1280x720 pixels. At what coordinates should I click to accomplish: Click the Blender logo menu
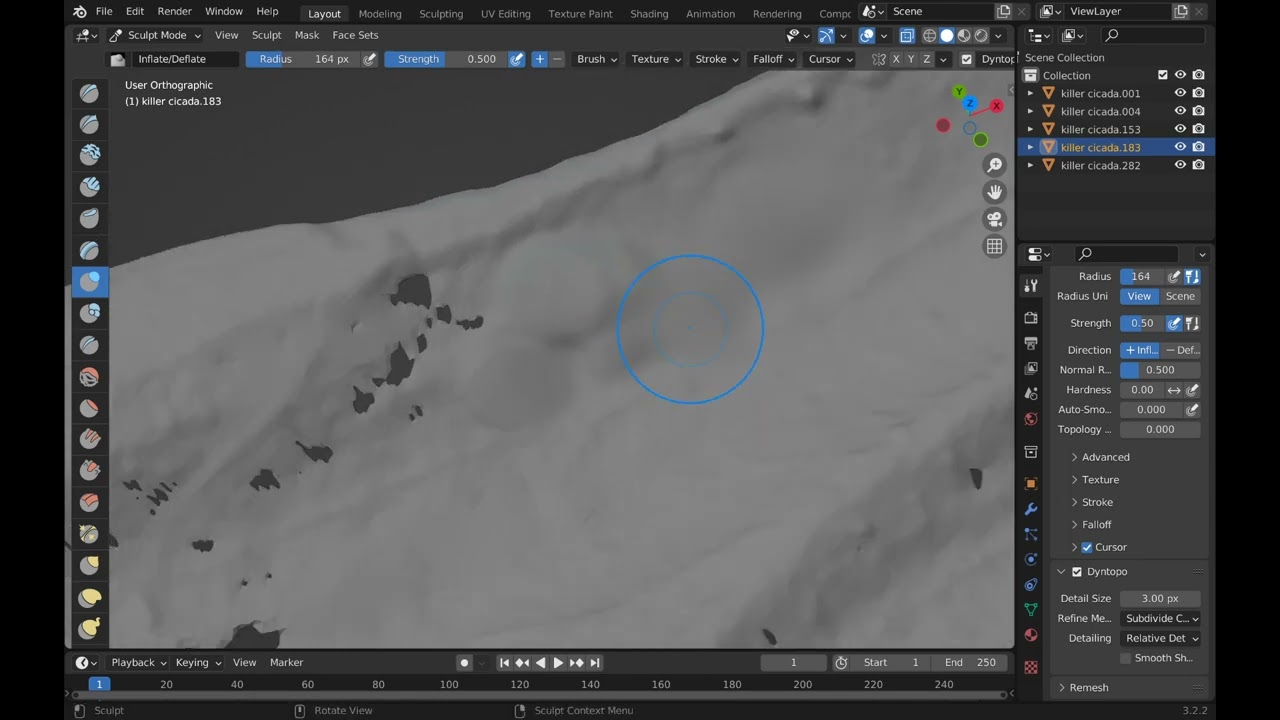pyautogui.click(x=80, y=11)
